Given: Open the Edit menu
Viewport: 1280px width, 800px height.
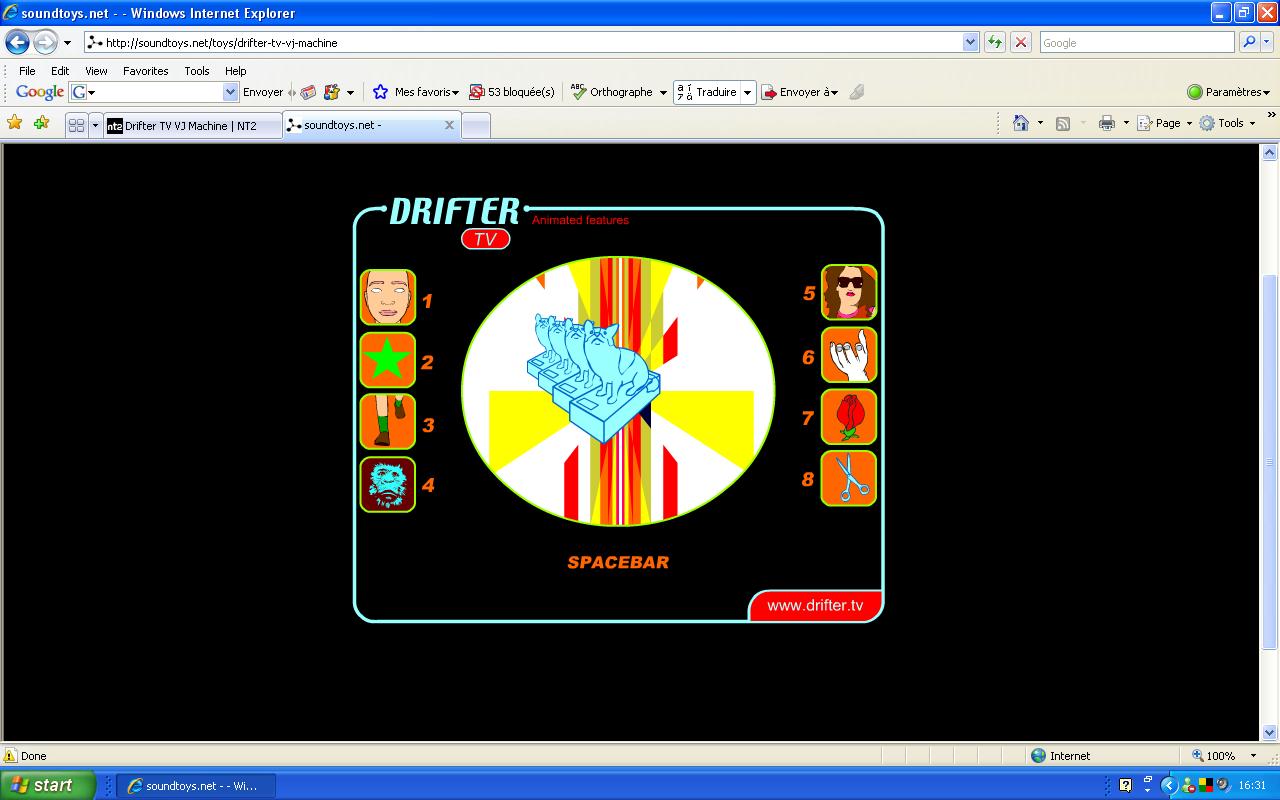Looking at the screenshot, I should 60,71.
